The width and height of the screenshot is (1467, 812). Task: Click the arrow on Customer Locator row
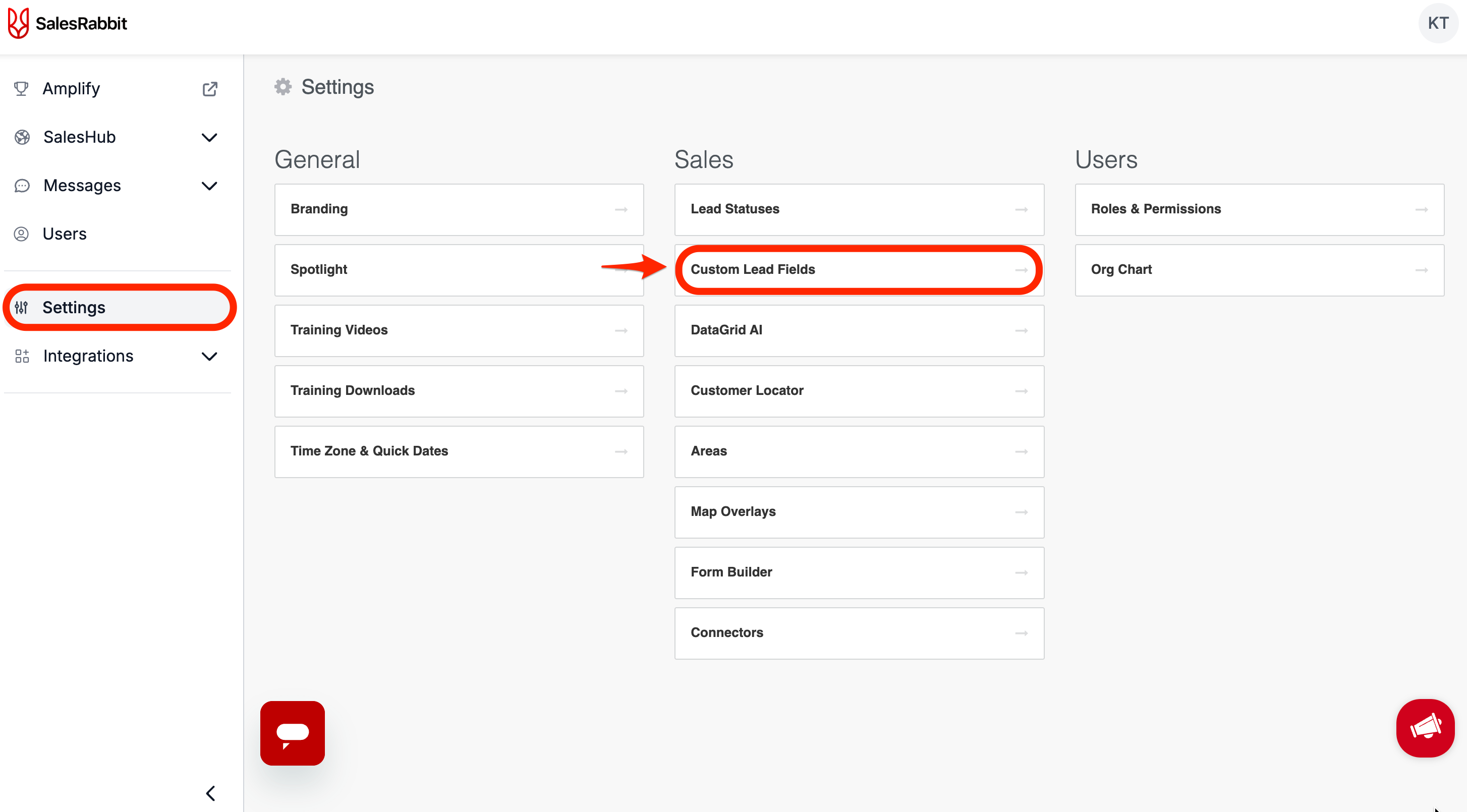(1021, 391)
